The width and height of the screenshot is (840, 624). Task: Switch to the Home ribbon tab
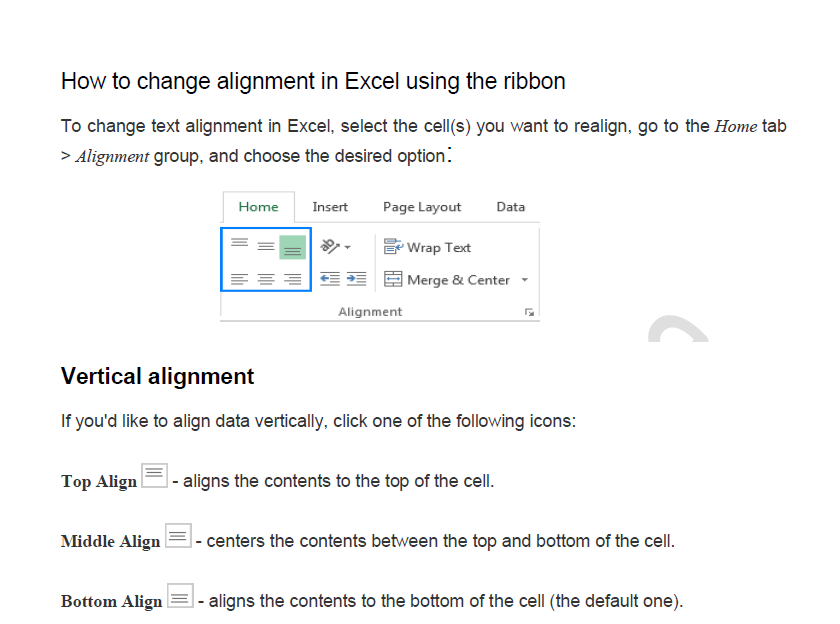coord(258,207)
